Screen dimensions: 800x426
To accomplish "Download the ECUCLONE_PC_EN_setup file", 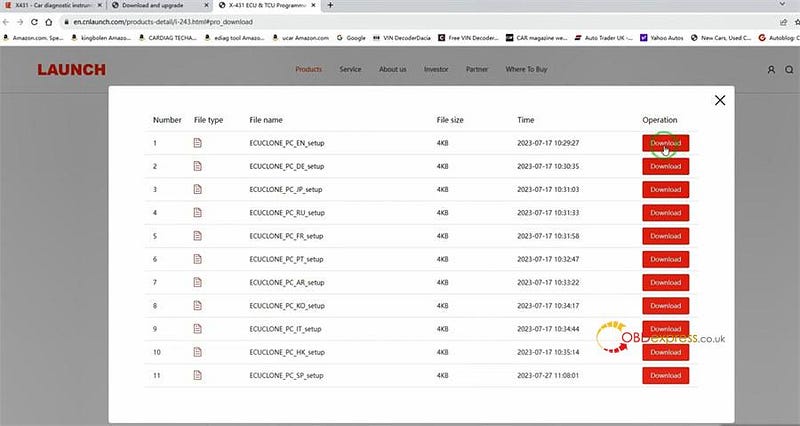I will pyautogui.click(x=665, y=143).
